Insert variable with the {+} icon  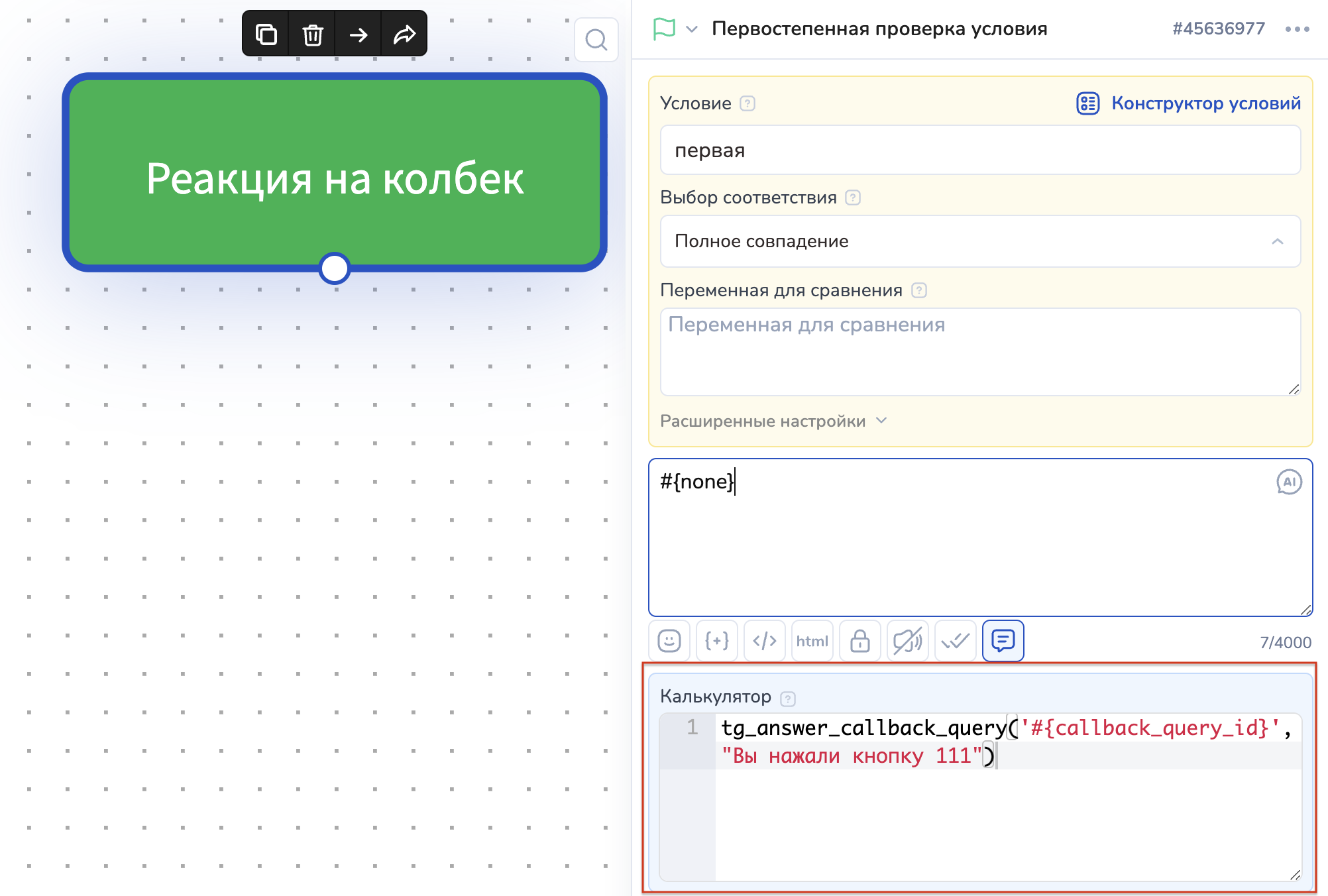[717, 641]
